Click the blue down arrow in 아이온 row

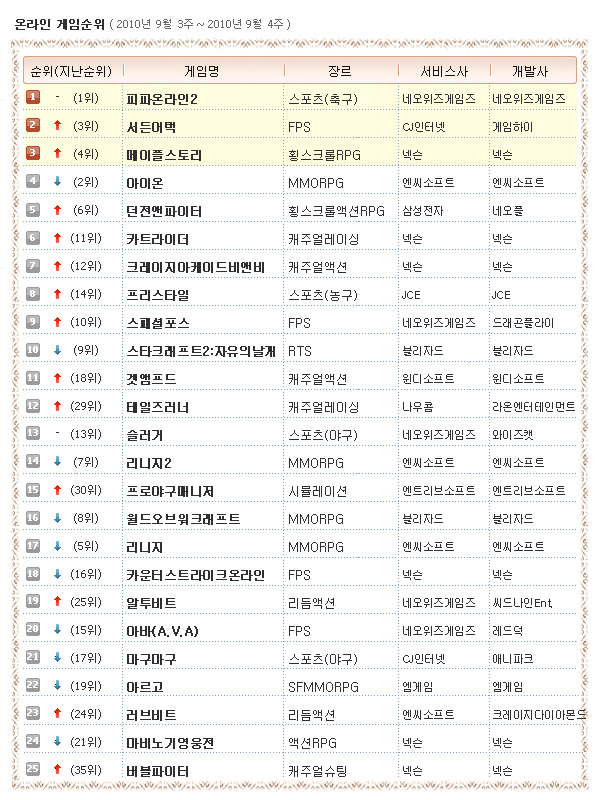click(x=58, y=182)
